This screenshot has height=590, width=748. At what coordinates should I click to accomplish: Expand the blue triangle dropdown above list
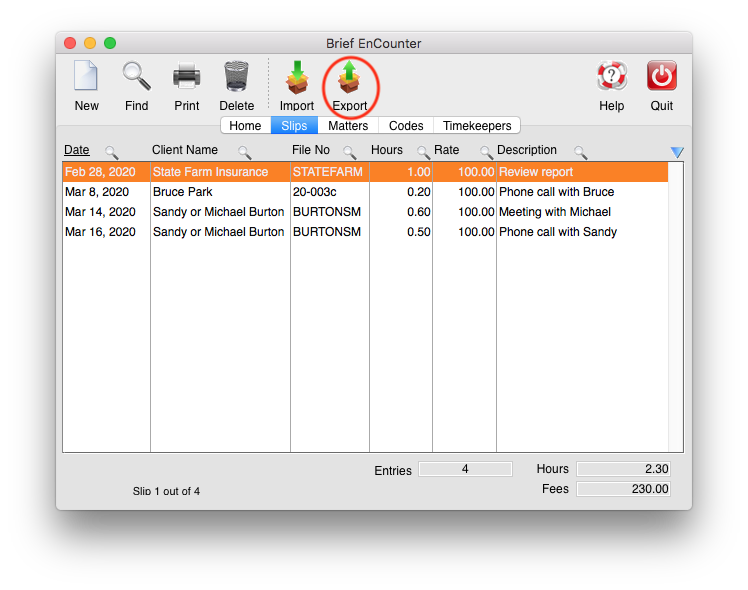point(677,152)
